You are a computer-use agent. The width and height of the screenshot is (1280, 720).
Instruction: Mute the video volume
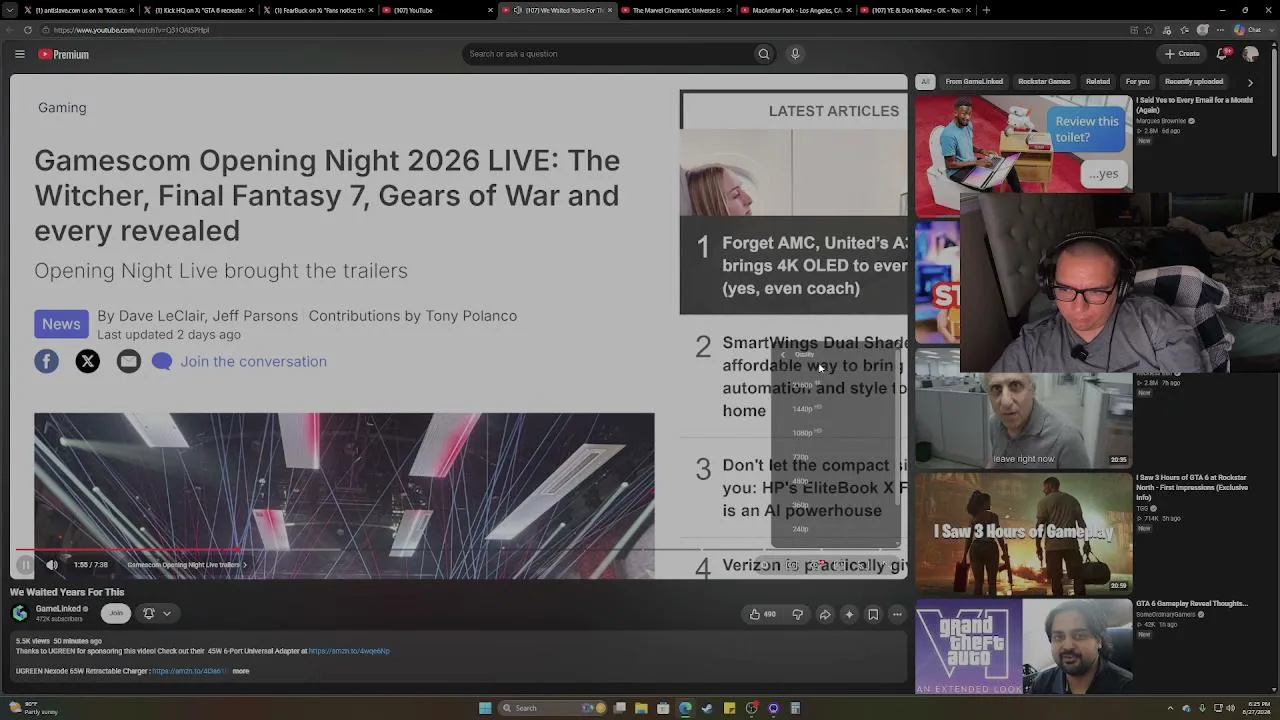[52, 565]
